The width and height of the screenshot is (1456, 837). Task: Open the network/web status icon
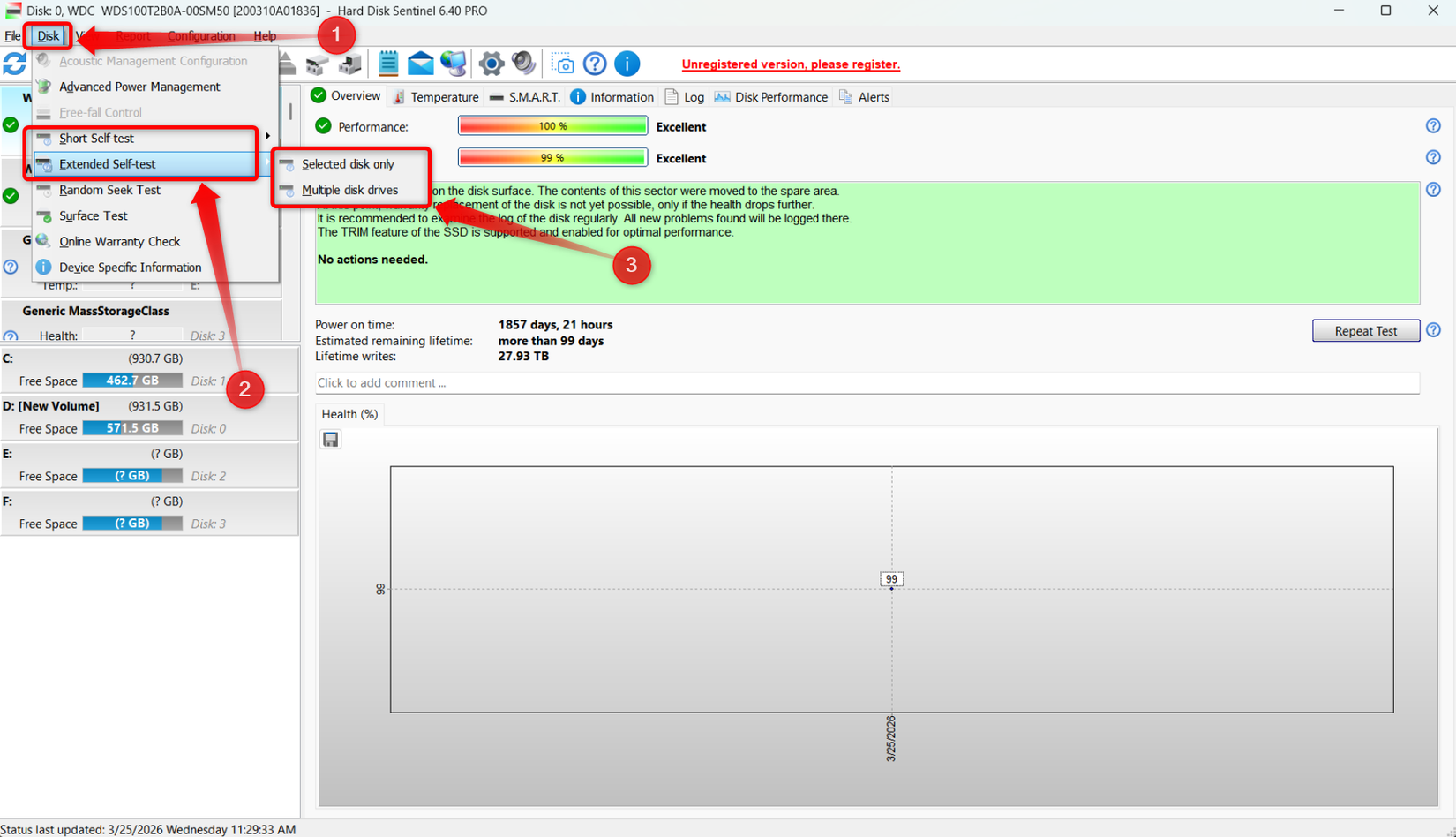(452, 64)
